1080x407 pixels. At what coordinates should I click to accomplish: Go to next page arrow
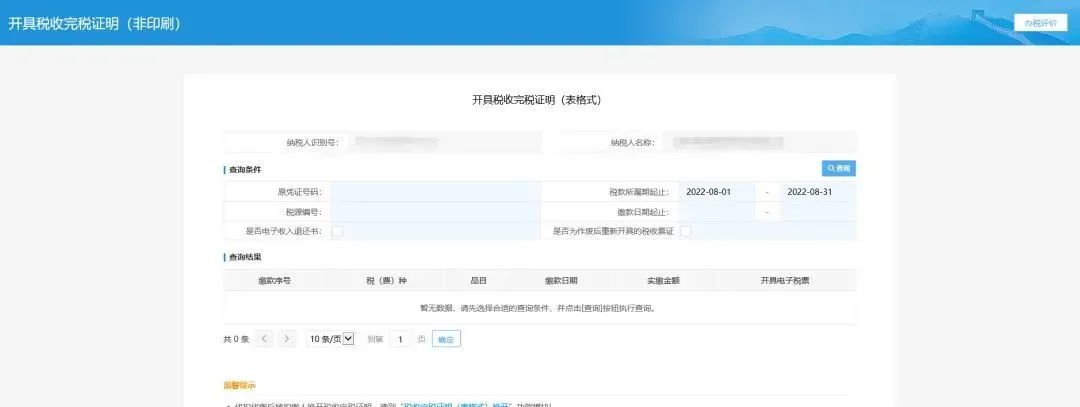pos(287,338)
